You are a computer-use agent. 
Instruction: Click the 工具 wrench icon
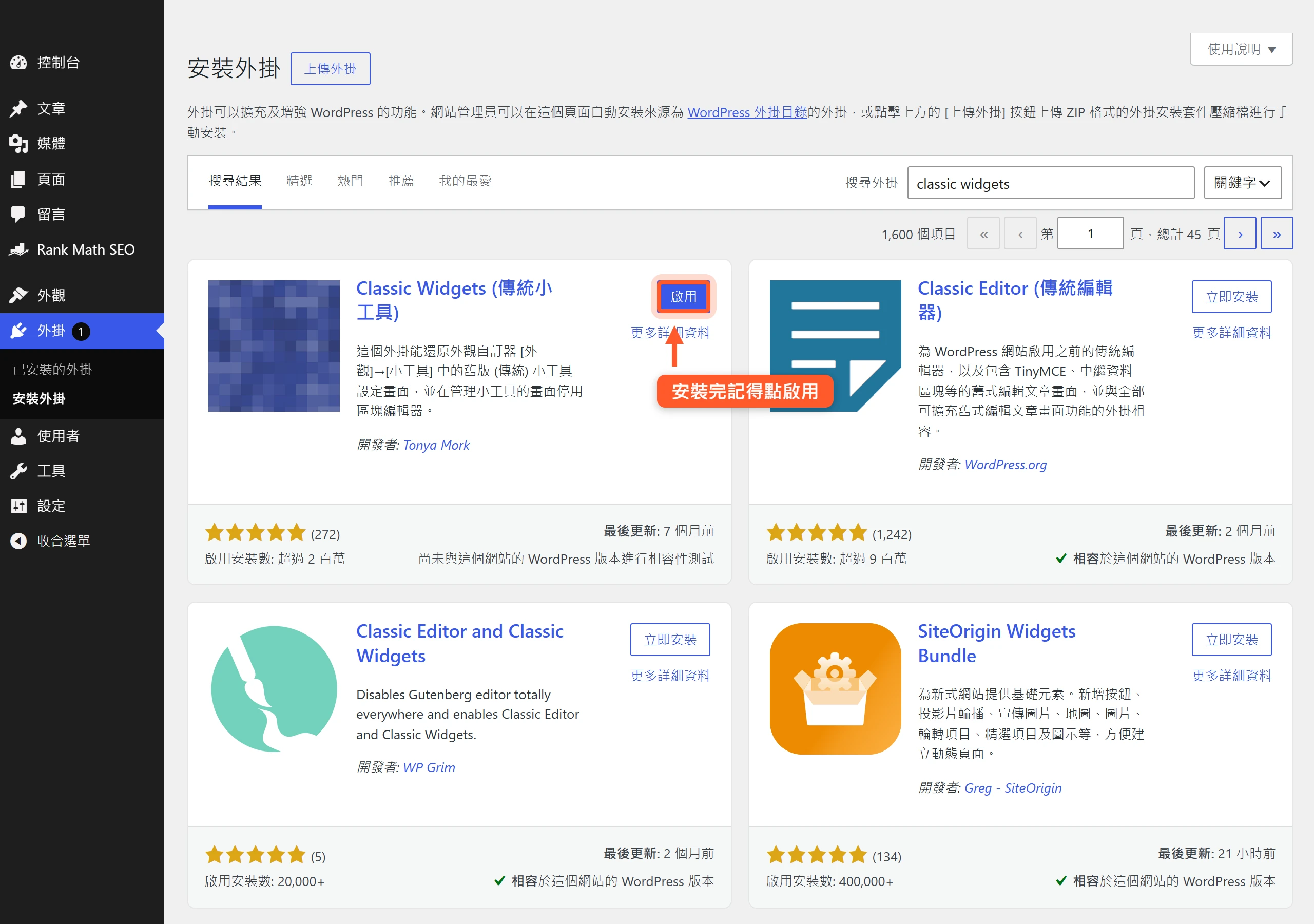[18, 471]
